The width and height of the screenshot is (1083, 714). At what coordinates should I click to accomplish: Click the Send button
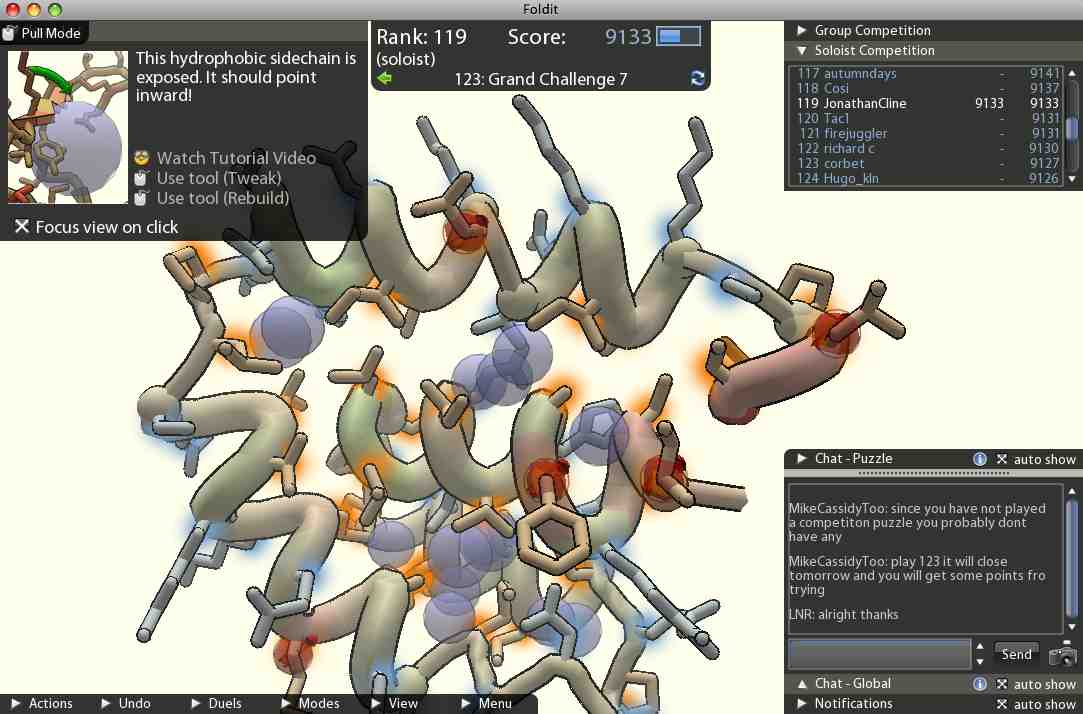[1015, 653]
